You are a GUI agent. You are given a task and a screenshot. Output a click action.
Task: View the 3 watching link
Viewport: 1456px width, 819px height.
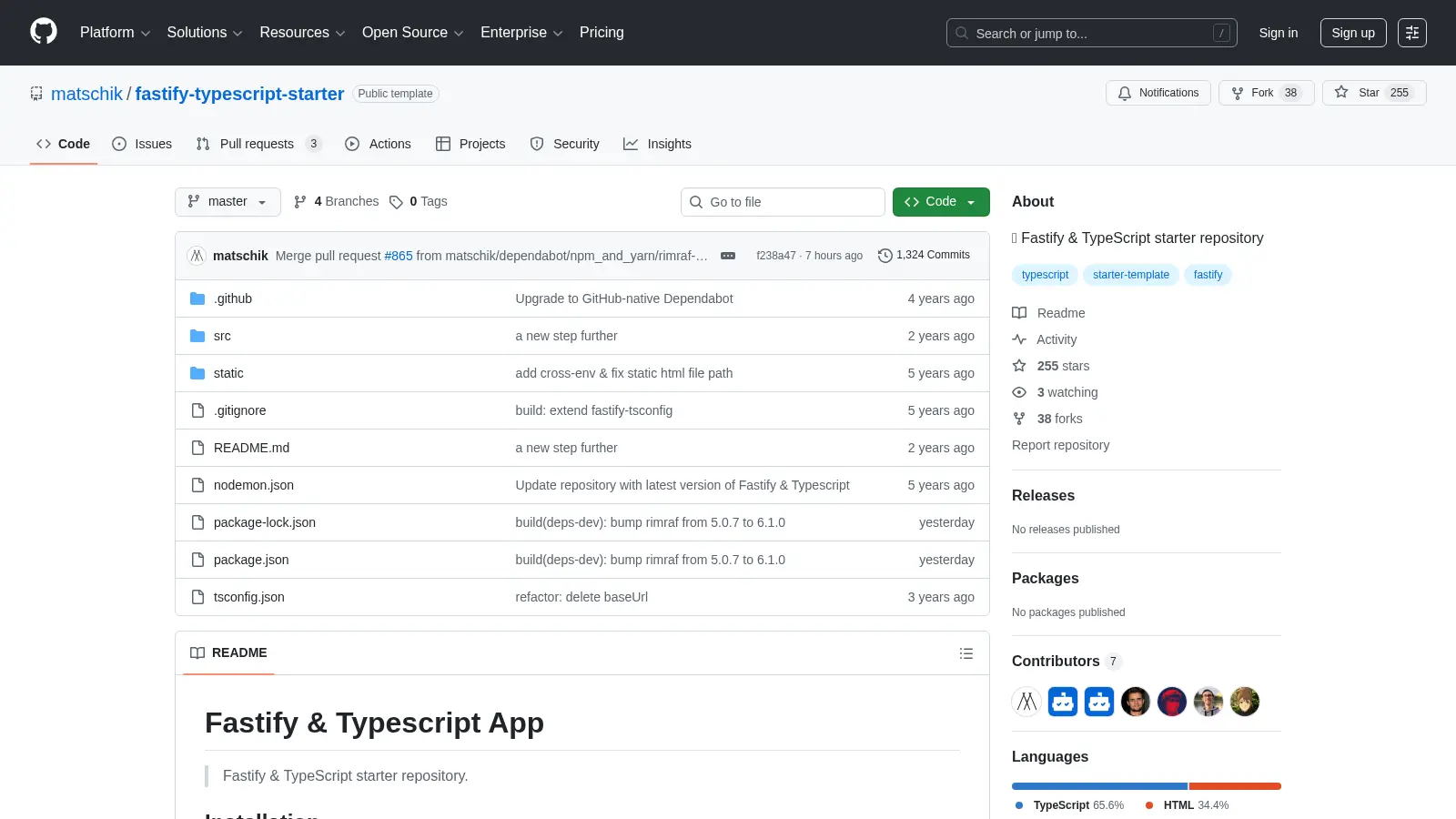(x=1056, y=392)
